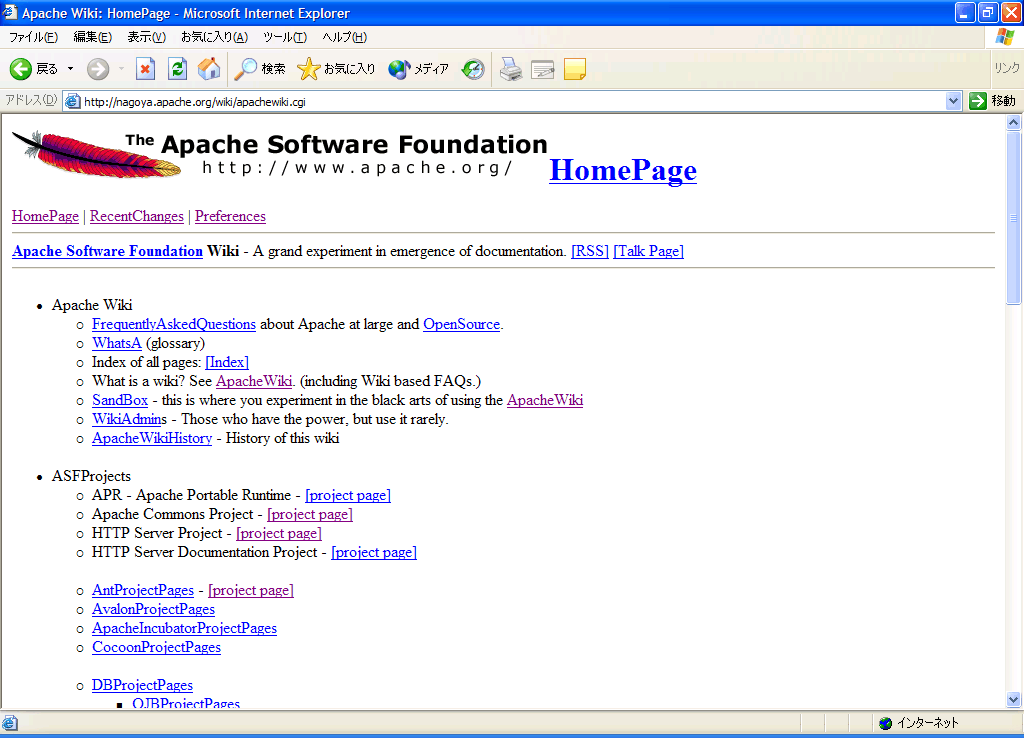The width and height of the screenshot is (1024, 738).
Task: Click the IE page icon in the status bar
Action: click(x=10, y=723)
